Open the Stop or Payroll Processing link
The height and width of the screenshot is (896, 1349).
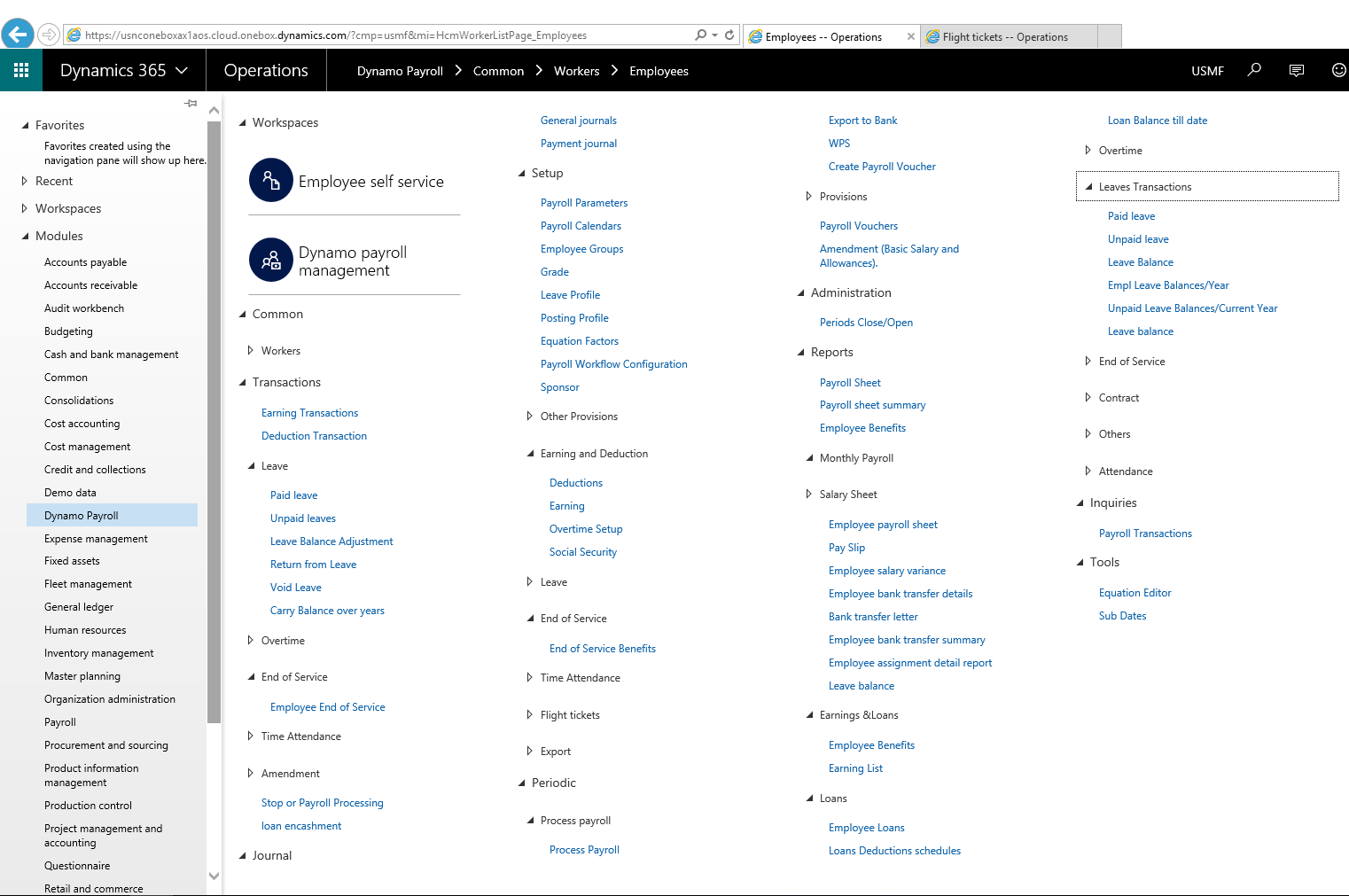pos(322,803)
